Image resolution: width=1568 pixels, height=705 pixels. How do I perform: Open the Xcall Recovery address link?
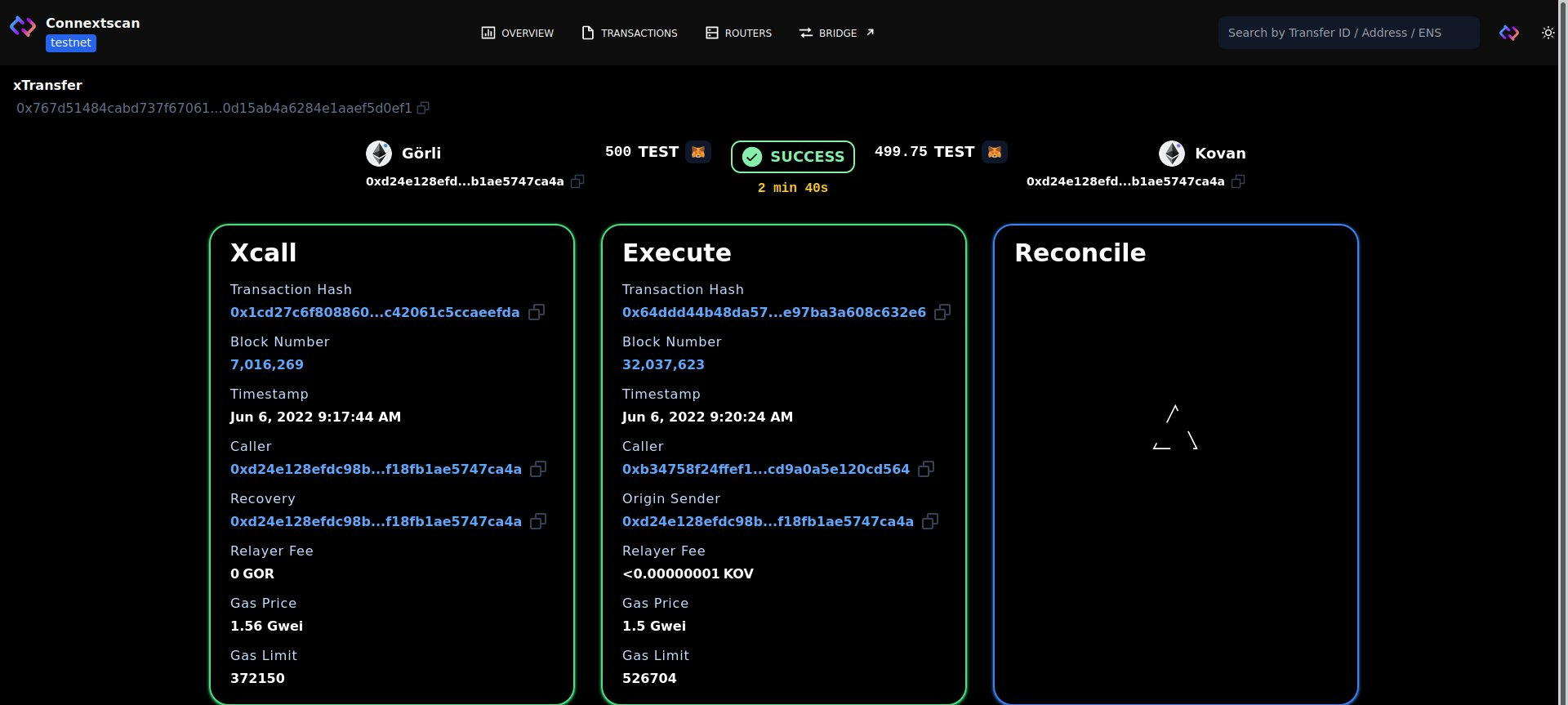pyautogui.click(x=376, y=521)
